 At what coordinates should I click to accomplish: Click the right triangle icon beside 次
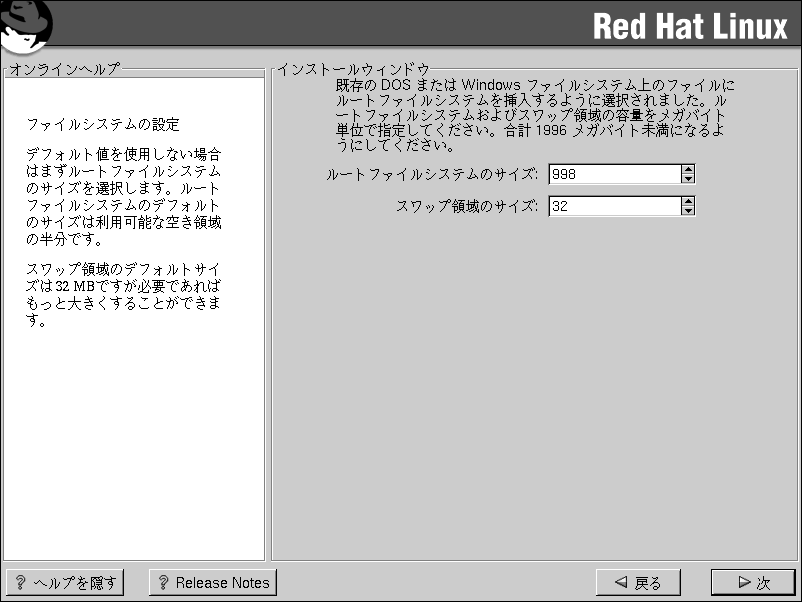pyautogui.click(x=743, y=583)
